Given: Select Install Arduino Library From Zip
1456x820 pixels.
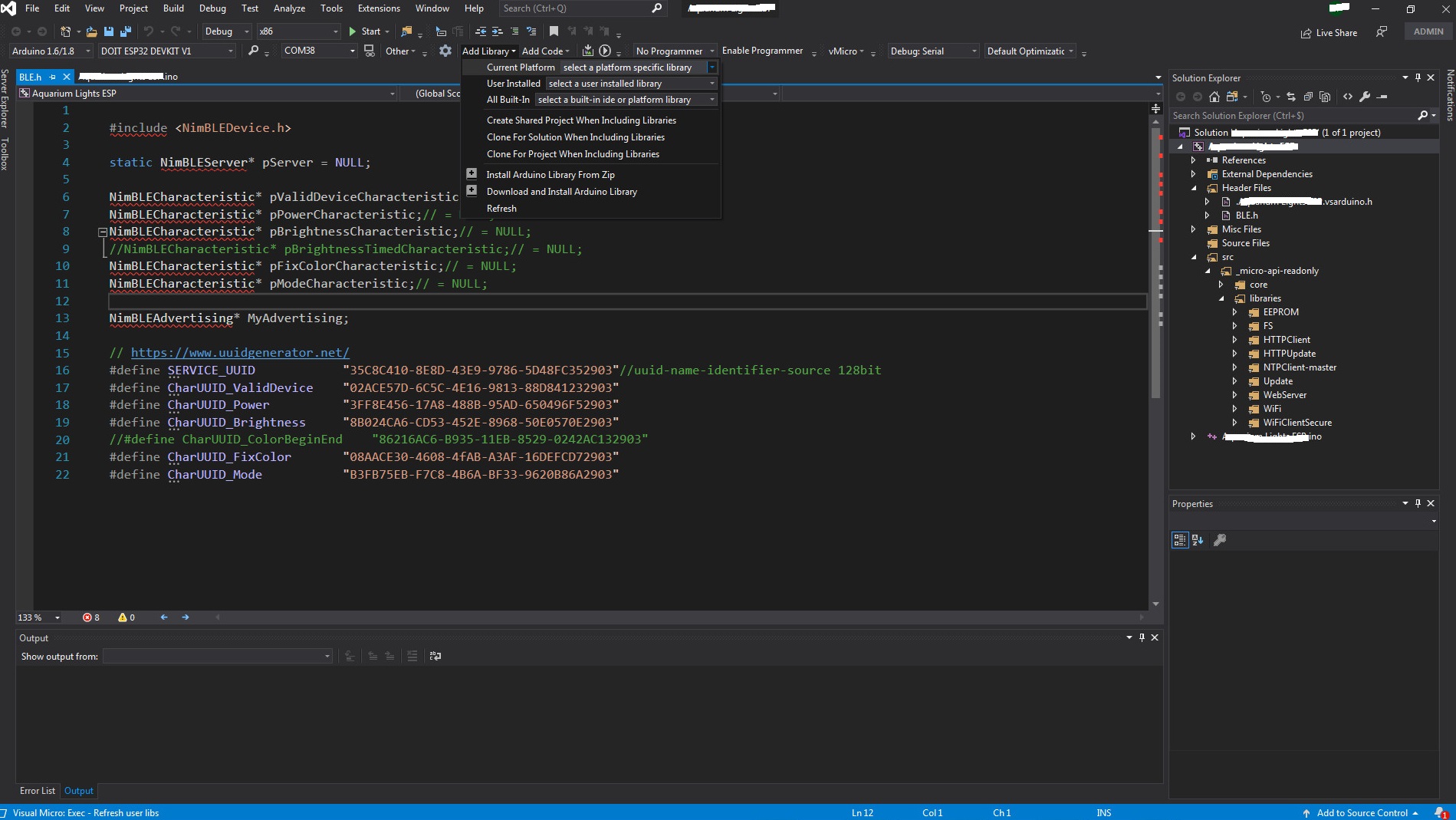Looking at the screenshot, I should coord(551,174).
